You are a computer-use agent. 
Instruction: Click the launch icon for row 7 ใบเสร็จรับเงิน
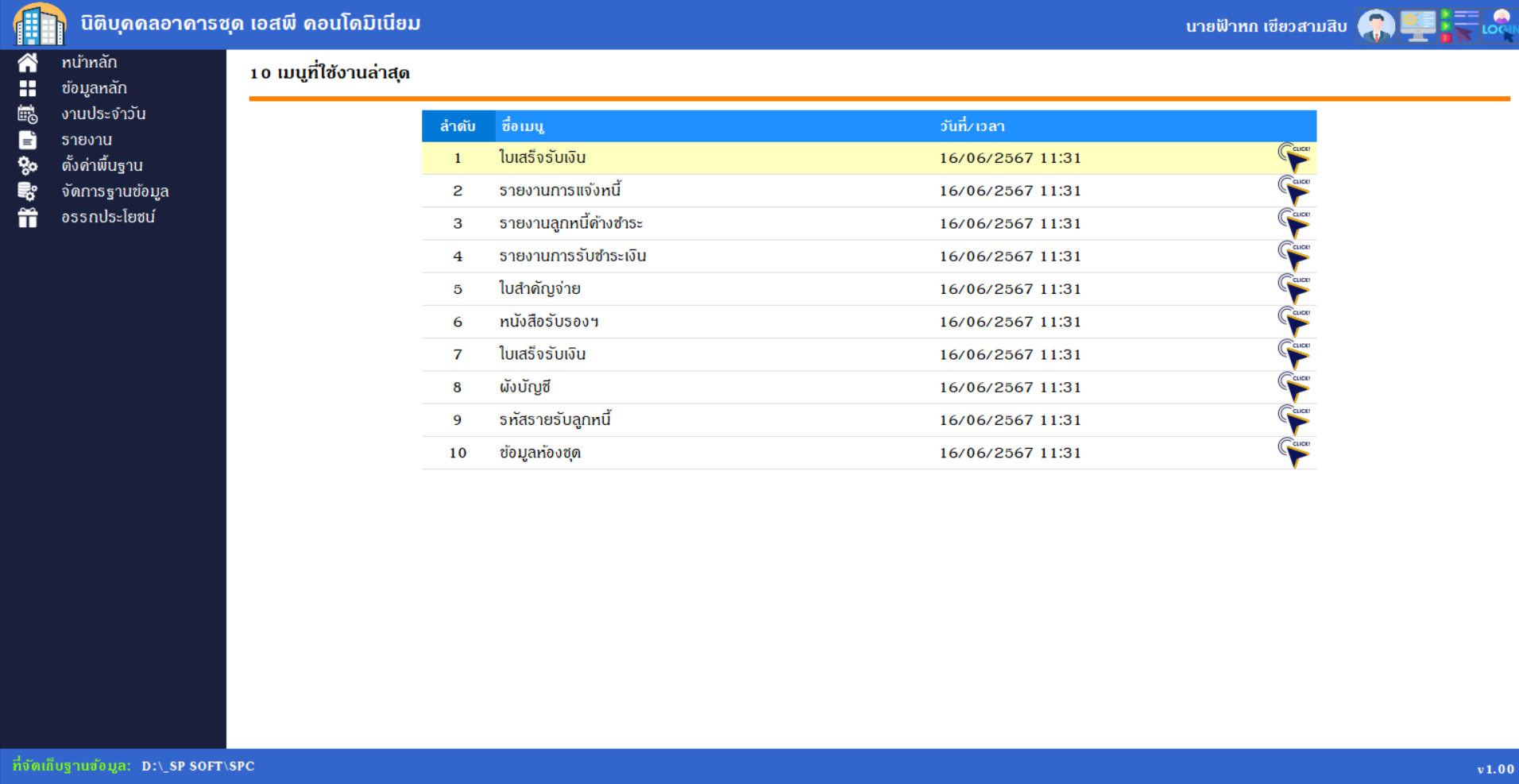(x=1294, y=354)
